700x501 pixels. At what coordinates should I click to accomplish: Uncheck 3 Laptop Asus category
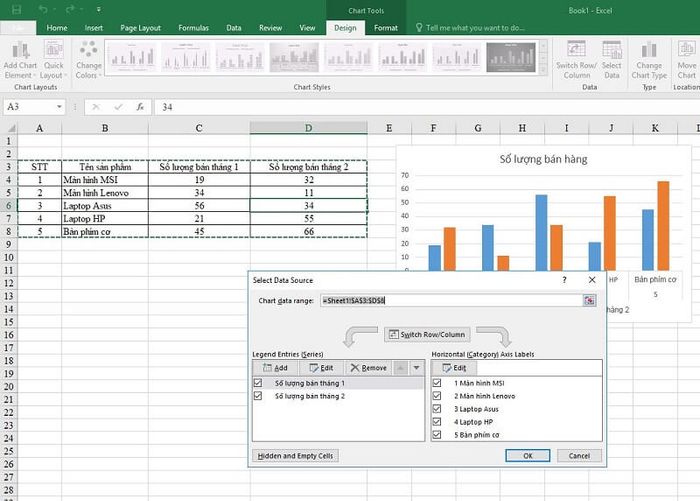coord(437,409)
